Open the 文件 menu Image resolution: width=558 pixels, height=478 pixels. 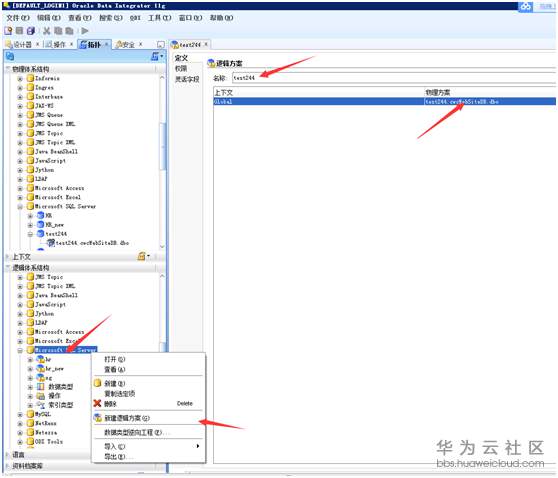[17, 18]
